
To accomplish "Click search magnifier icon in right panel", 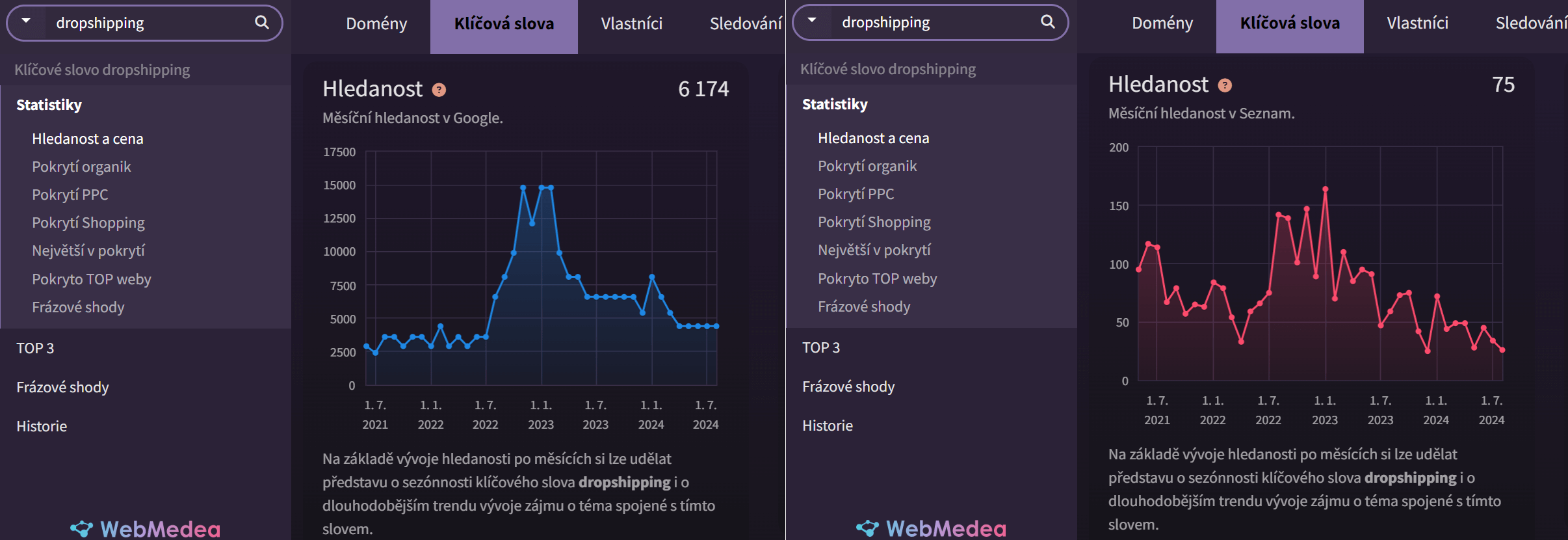I will pos(1047,22).
